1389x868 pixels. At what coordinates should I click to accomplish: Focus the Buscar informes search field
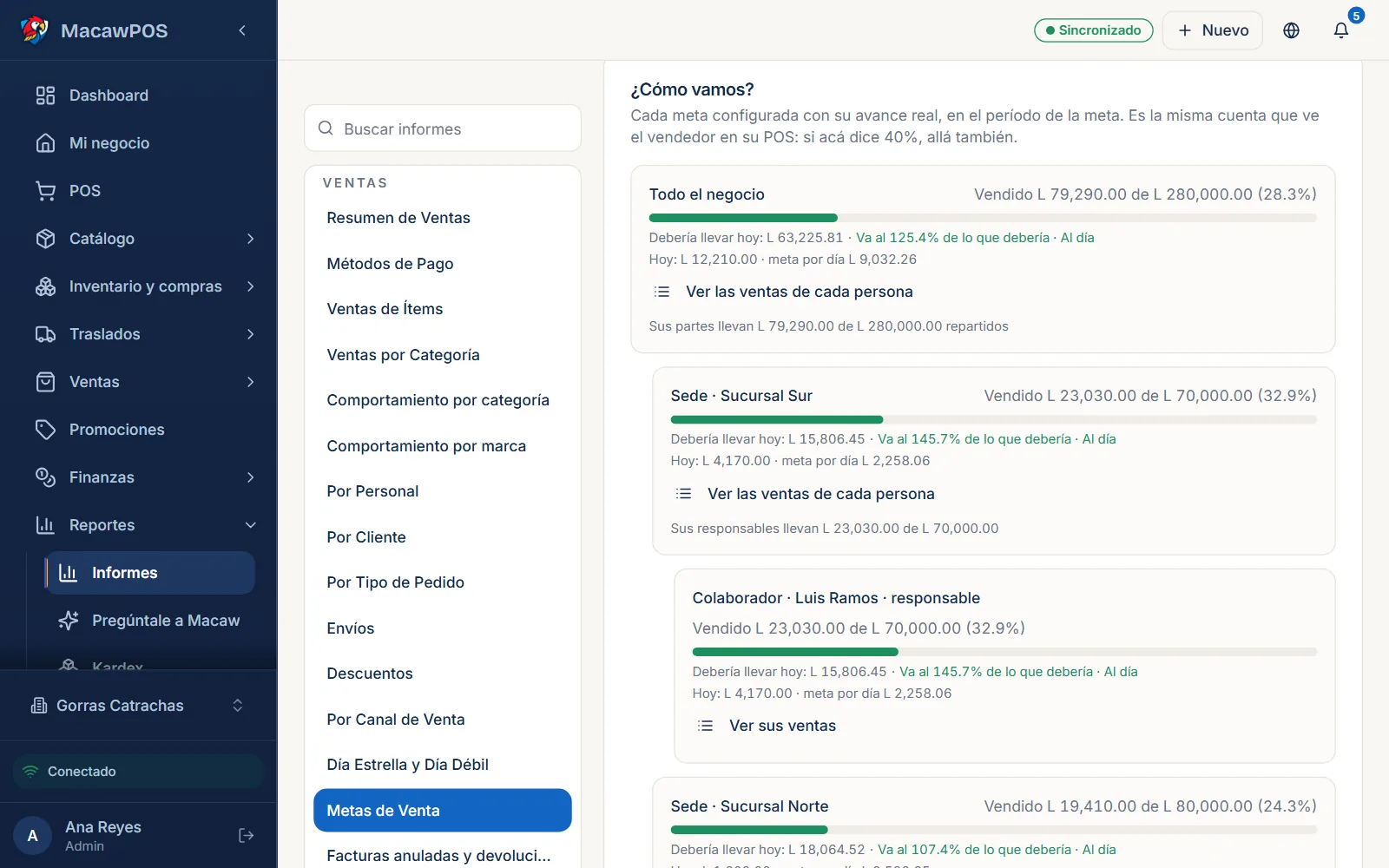click(443, 128)
